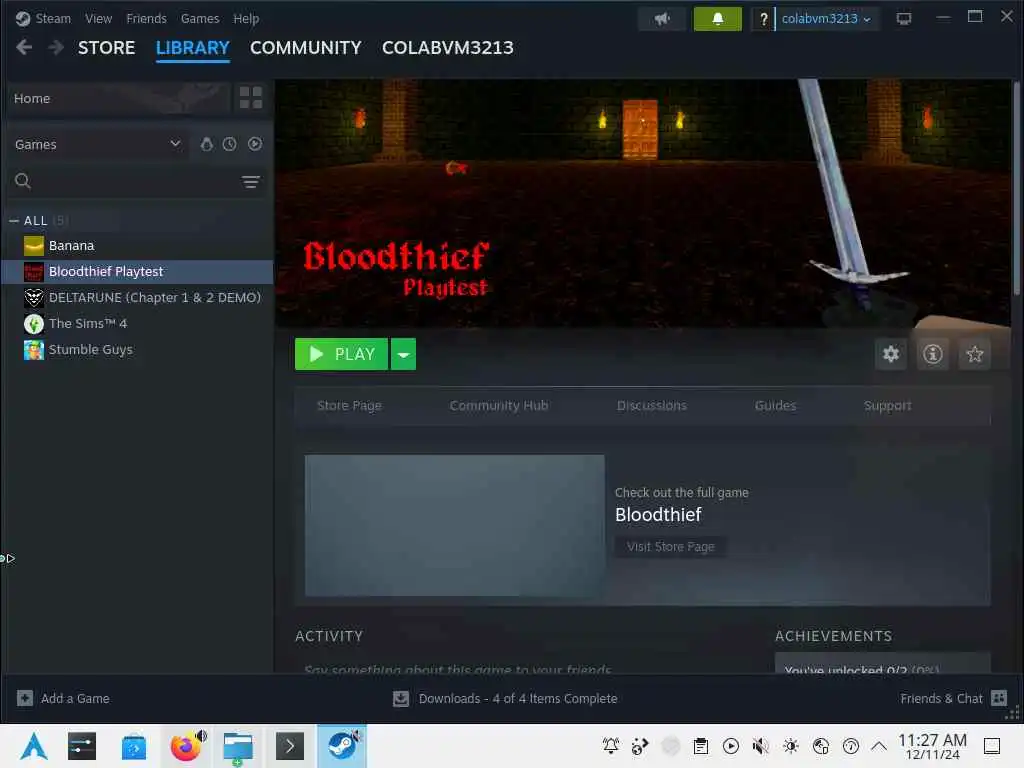Click the muted volume tray icon
Screen dimensions: 1024x768
click(x=760, y=746)
